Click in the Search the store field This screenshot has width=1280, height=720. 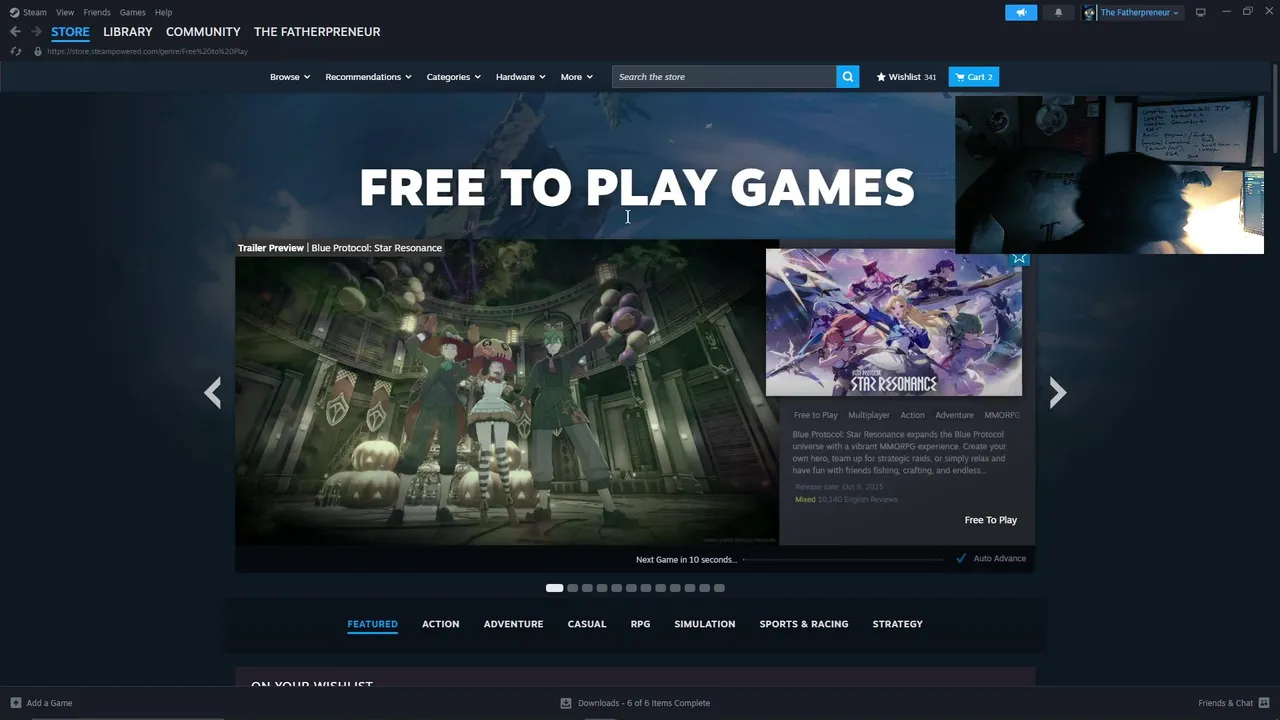(x=724, y=77)
